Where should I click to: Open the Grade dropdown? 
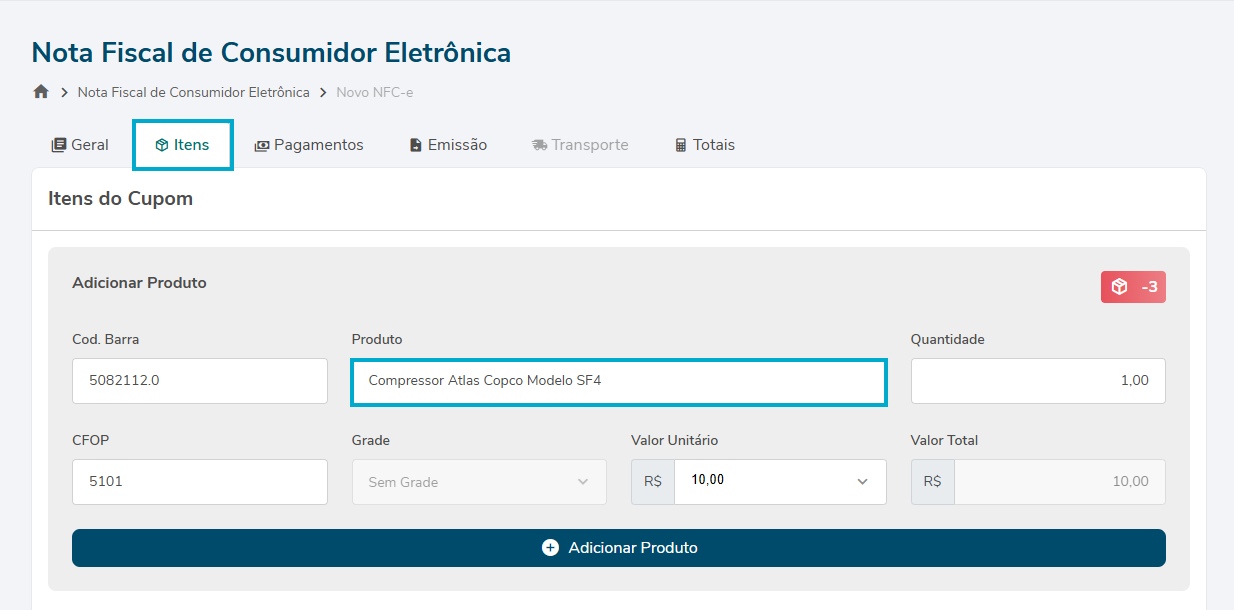point(479,482)
